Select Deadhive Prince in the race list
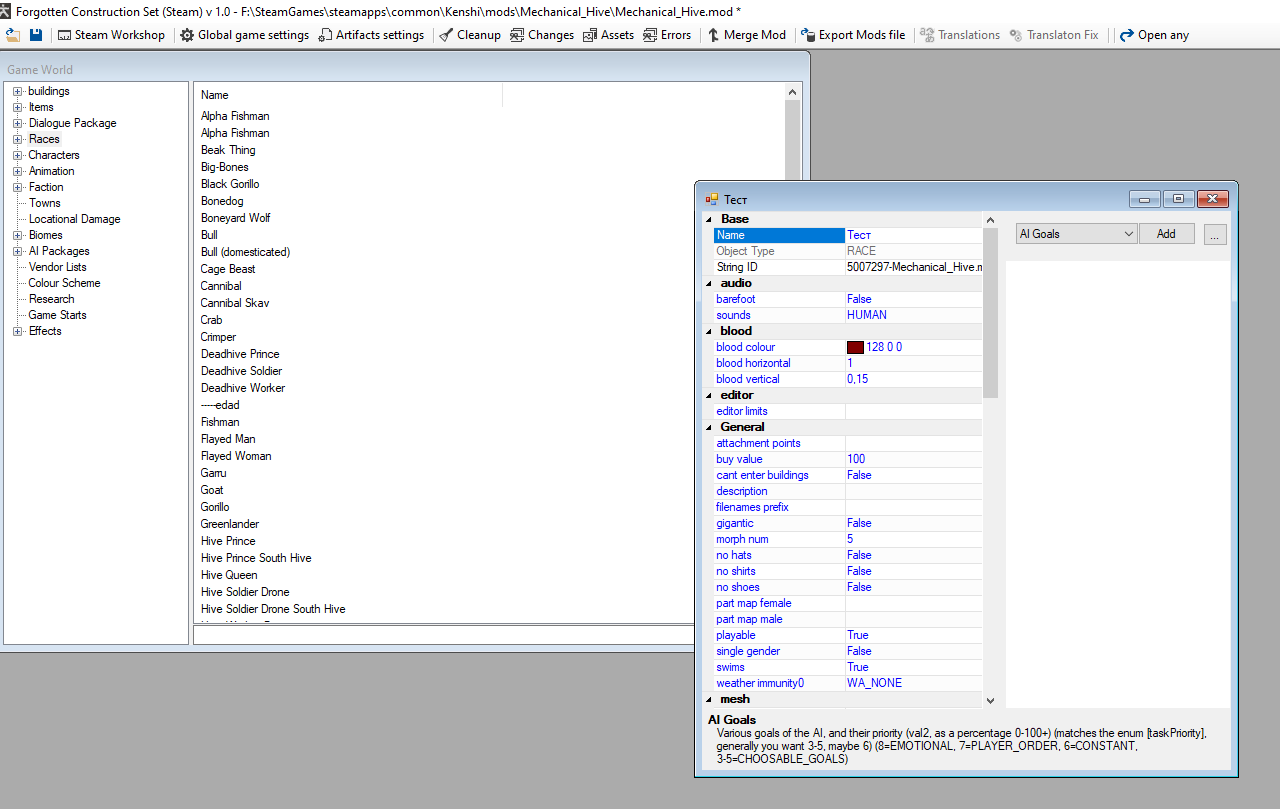The image size is (1280, 809). point(240,354)
